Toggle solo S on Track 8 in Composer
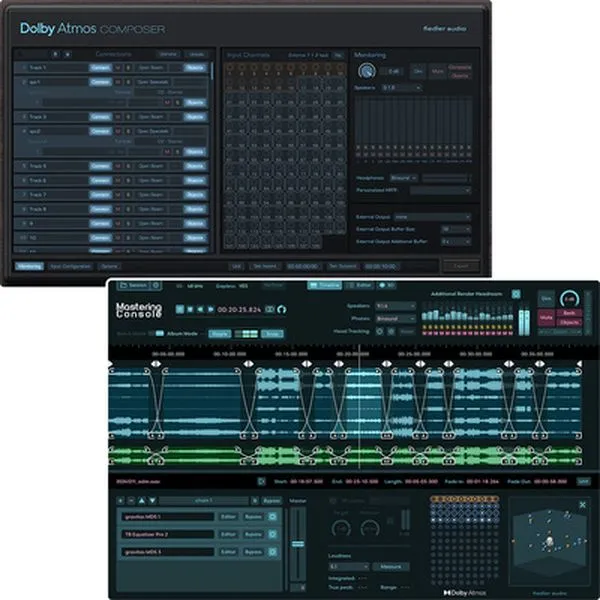Viewport: 600px width, 600px height. click(129, 209)
